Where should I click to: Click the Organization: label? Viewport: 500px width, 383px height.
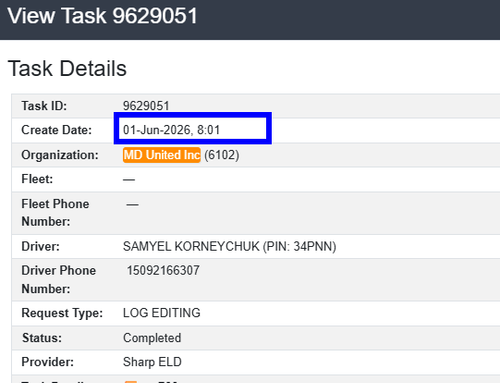[60, 155]
